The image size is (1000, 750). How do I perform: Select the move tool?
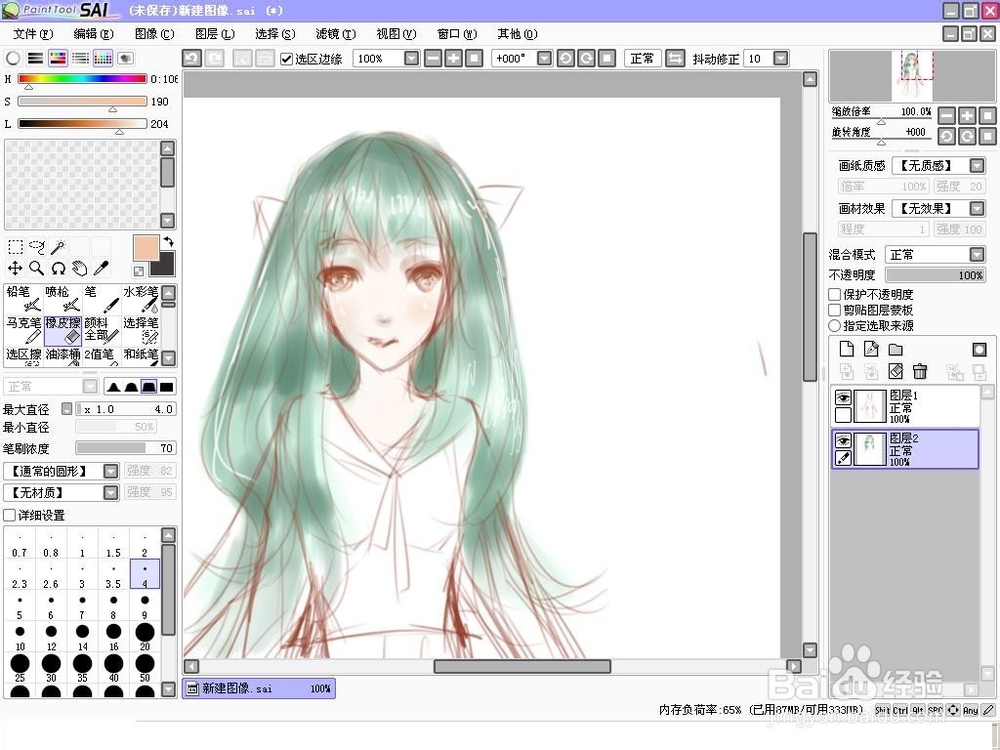[x=15, y=268]
